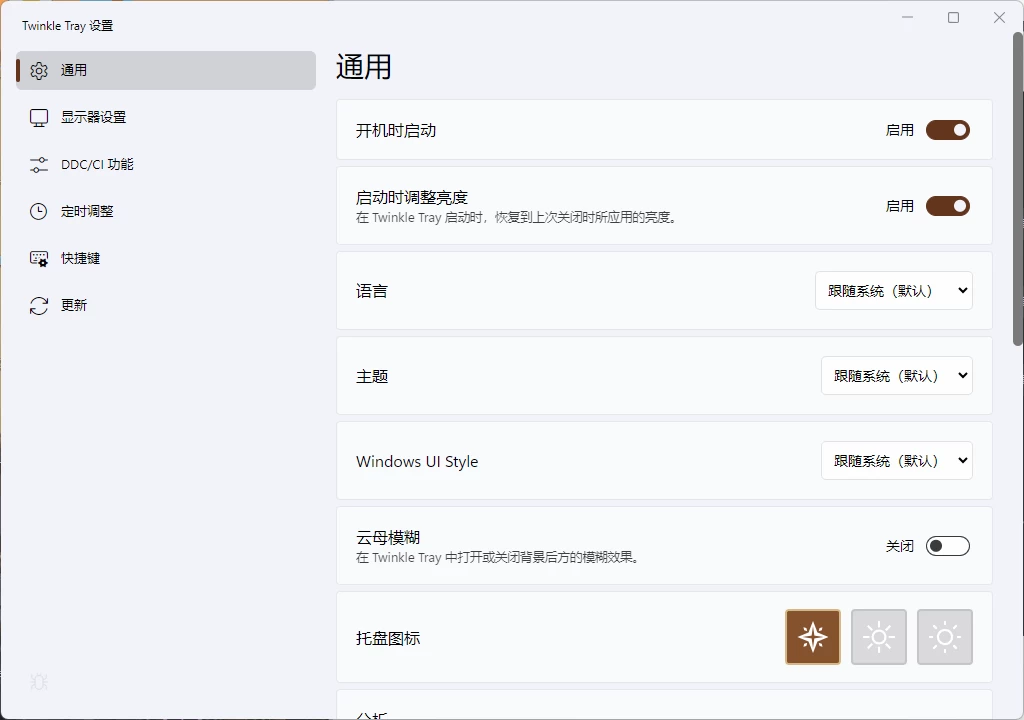Turn off 启动时调整亮度
Image resolution: width=1024 pixels, height=720 pixels.
(x=947, y=205)
